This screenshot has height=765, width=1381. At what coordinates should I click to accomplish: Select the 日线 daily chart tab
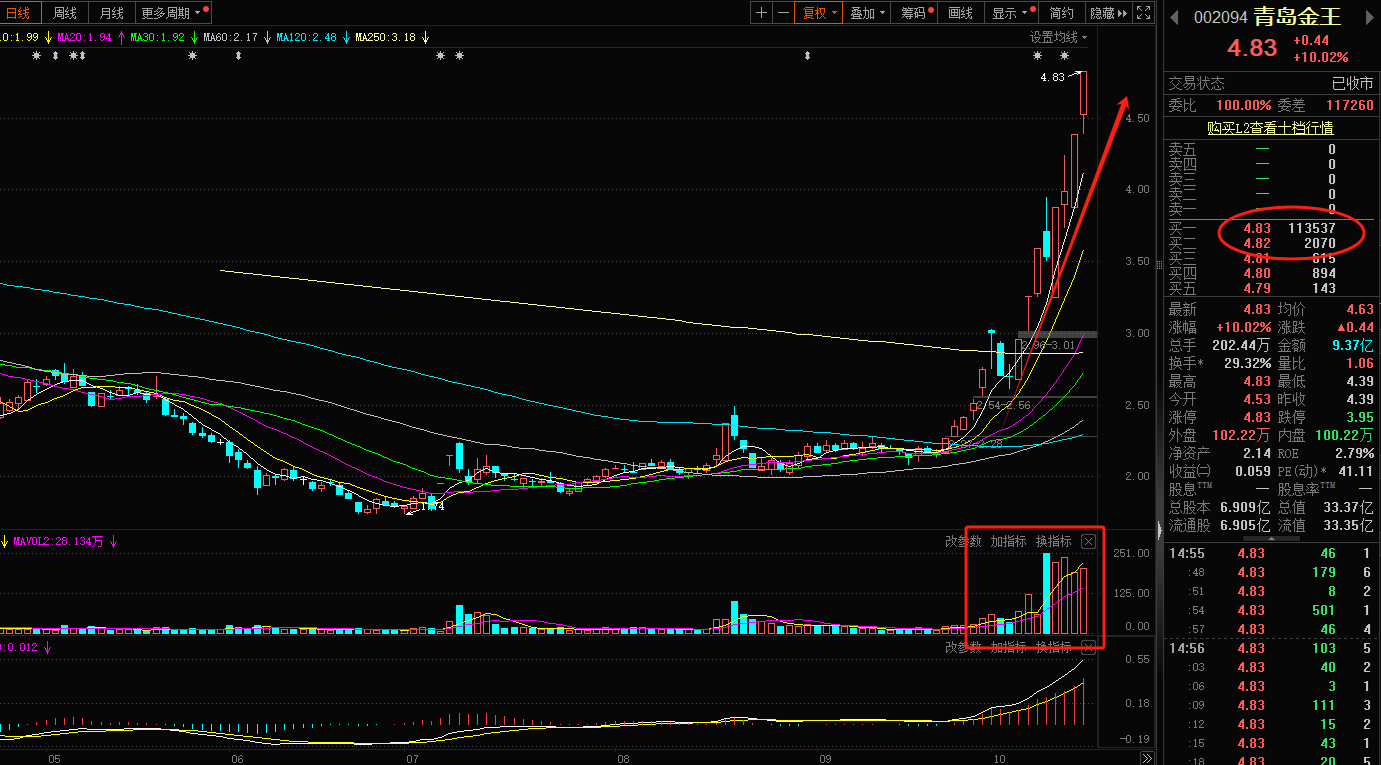tap(18, 13)
